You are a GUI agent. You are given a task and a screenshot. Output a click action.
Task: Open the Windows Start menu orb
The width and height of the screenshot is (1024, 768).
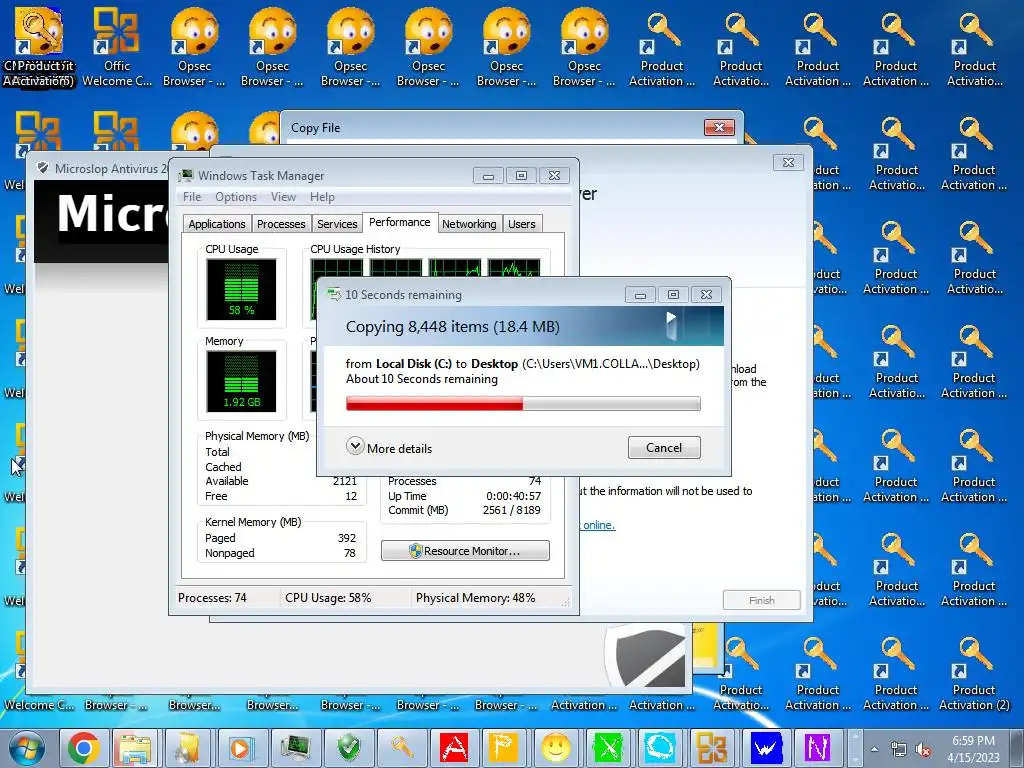pos(27,748)
